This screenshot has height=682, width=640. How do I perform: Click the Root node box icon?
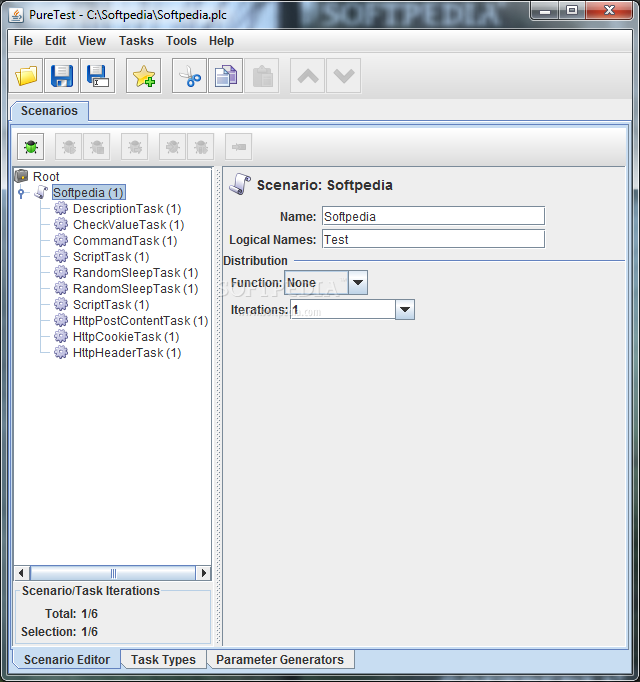(21, 176)
